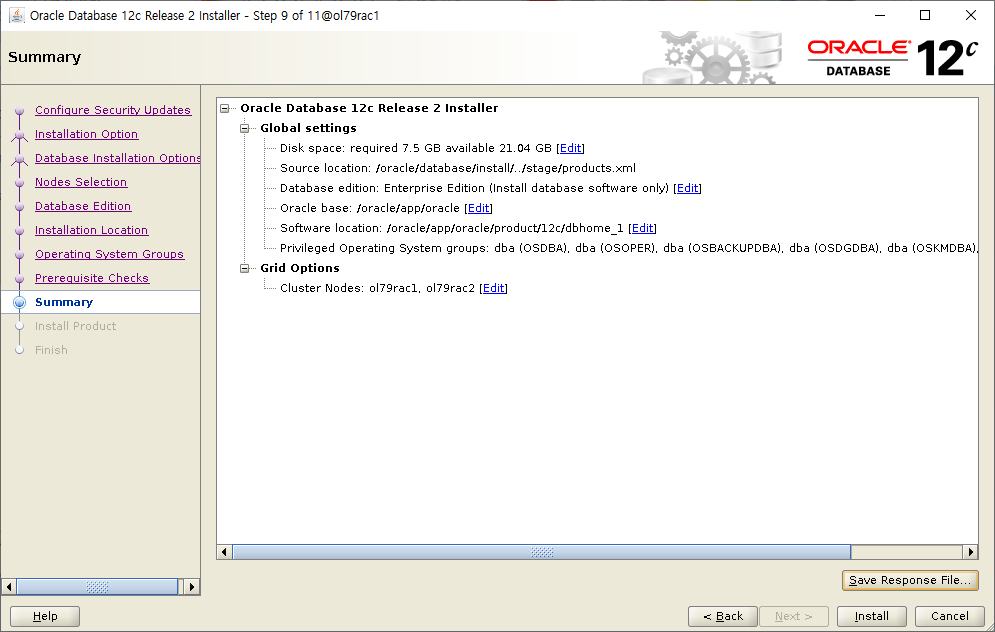
Task: Collapse the Global settings tree node
Action: (244, 128)
